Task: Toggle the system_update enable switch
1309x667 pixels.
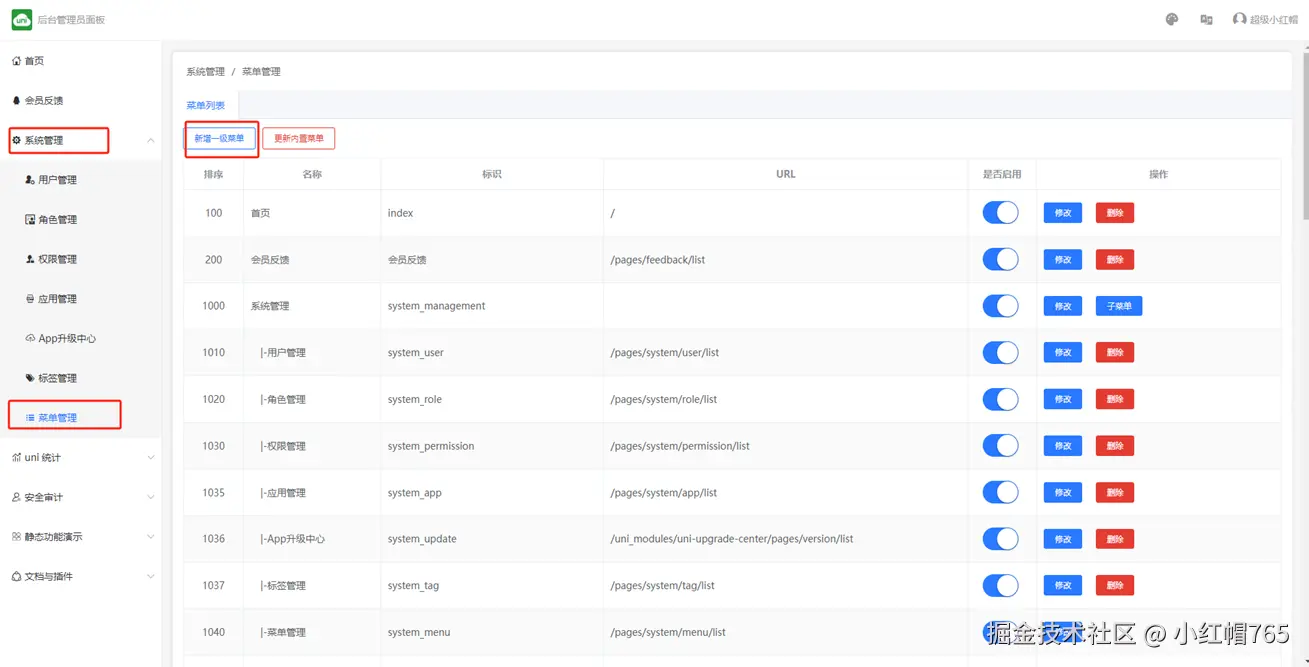Action: tap(1000, 539)
